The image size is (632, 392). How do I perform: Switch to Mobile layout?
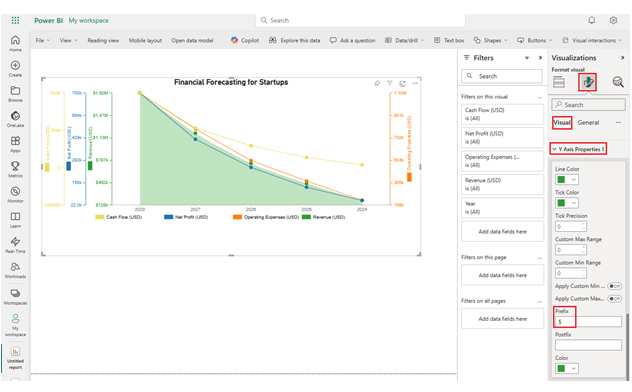click(x=145, y=40)
